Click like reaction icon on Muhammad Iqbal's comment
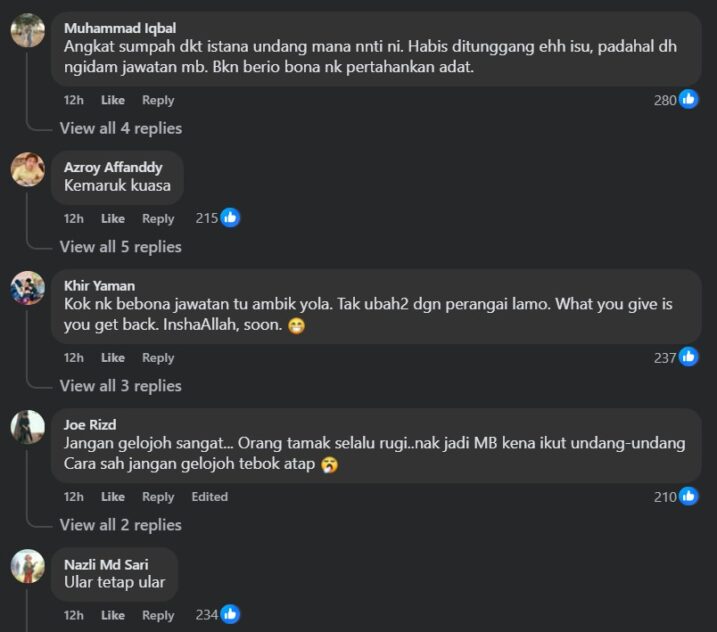 pyautogui.click(x=689, y=99)
